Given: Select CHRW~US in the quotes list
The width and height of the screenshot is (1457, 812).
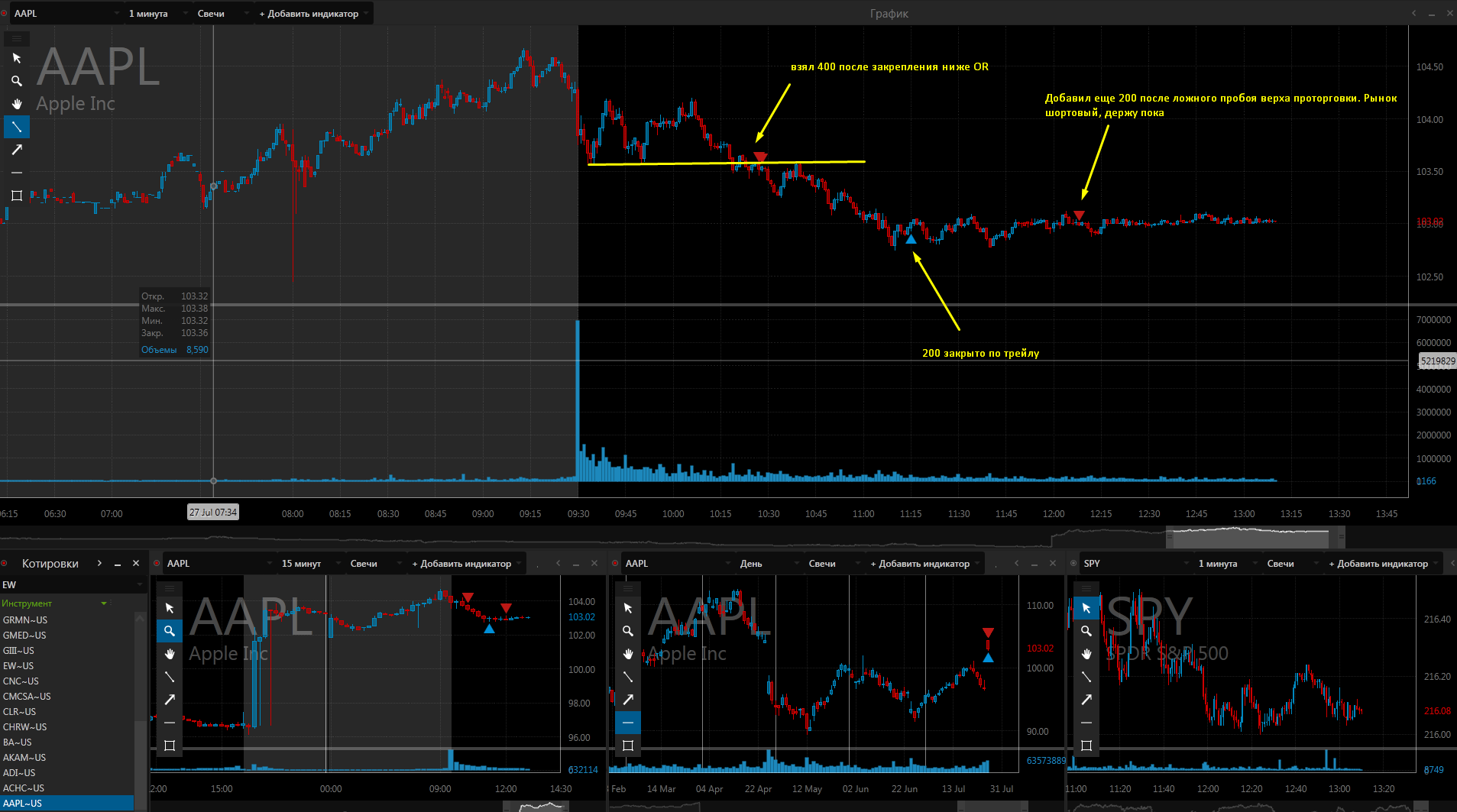Looking at the screenshot, I should [67, 727].
